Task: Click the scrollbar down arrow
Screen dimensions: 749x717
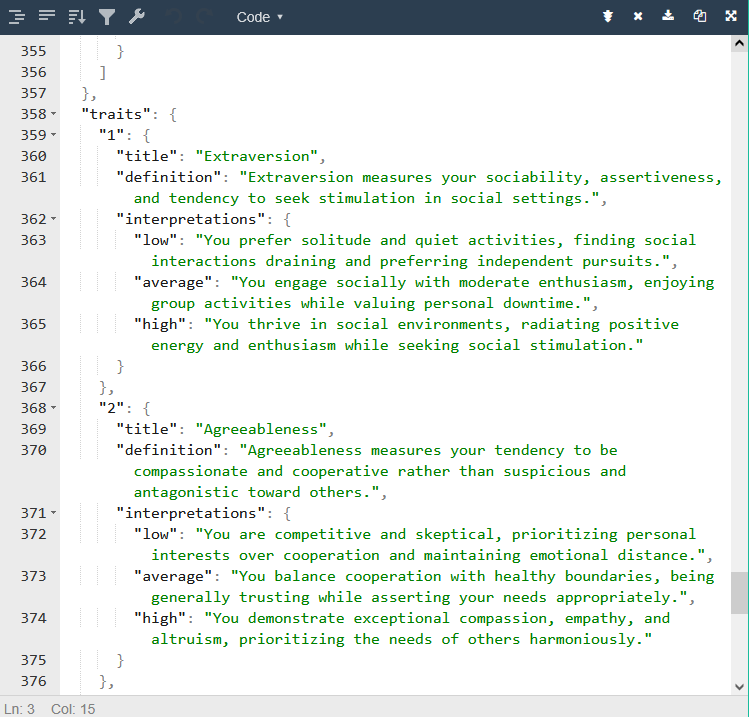Action: (x=739, y=686)
